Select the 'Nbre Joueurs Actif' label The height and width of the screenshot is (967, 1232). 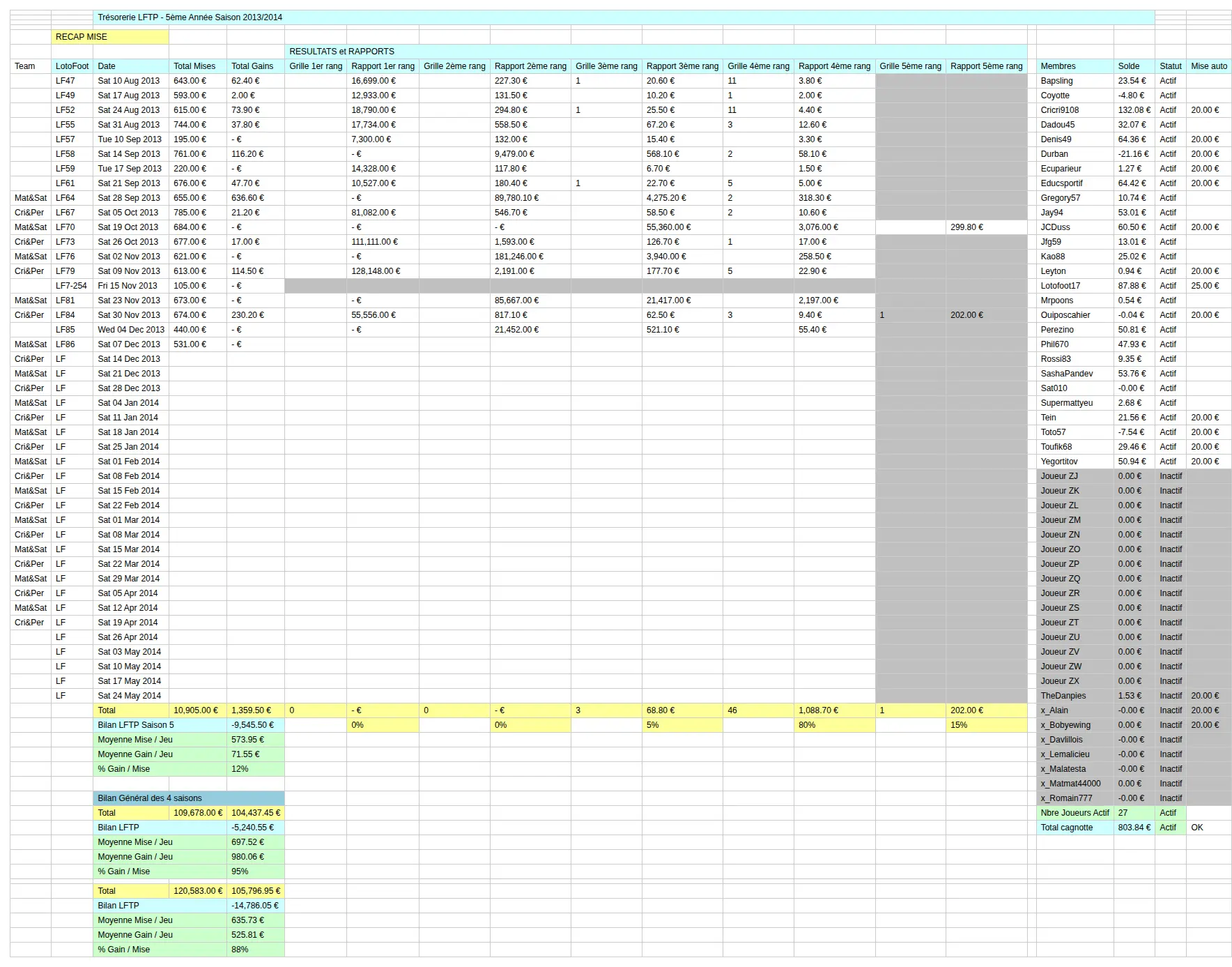tap(1075, 813)
